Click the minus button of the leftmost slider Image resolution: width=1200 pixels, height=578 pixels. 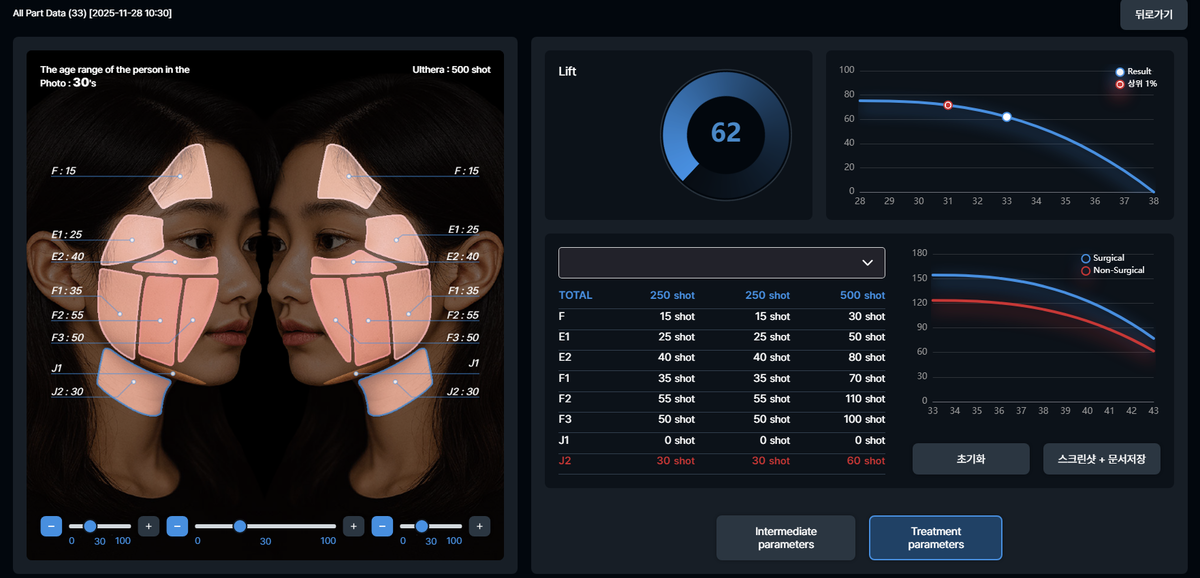[x=51, y=526]
